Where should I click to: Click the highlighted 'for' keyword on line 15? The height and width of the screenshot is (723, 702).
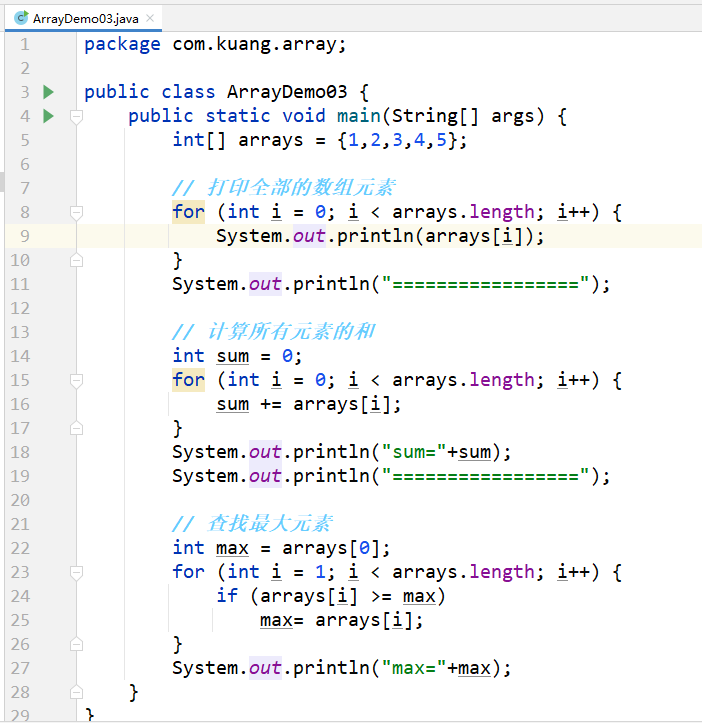(188, 380)
